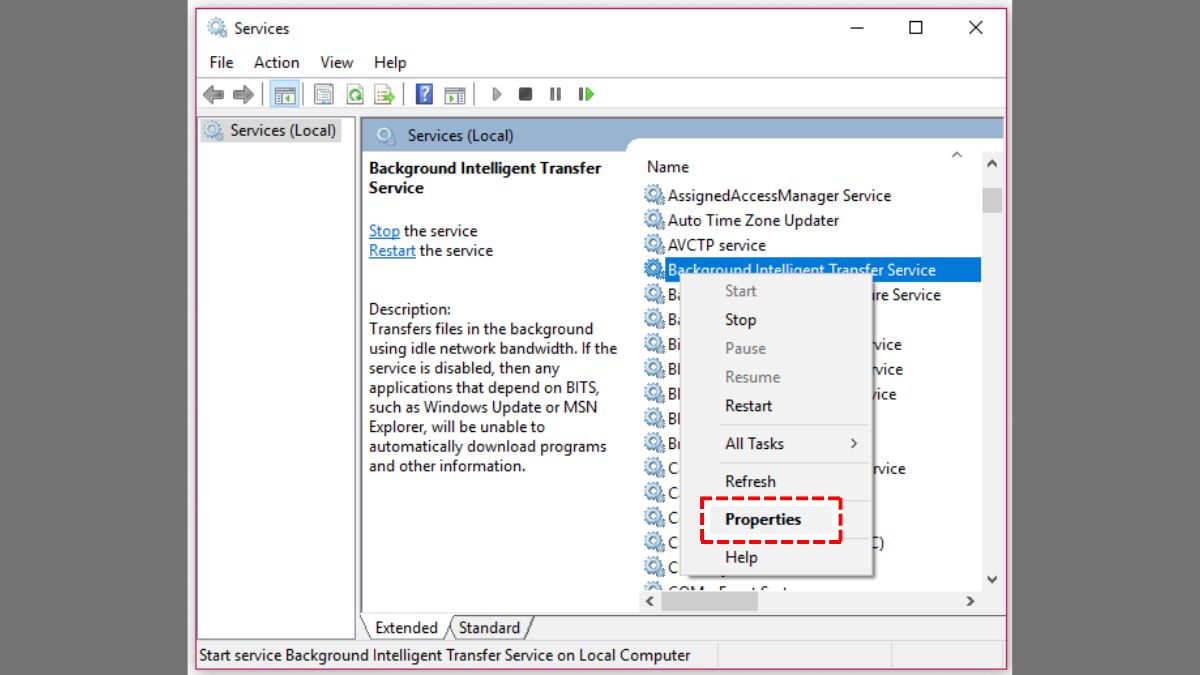The image size is (1200, 675).
Task: Click the vertical scrollbar thumb
Action: click(991, 200)
